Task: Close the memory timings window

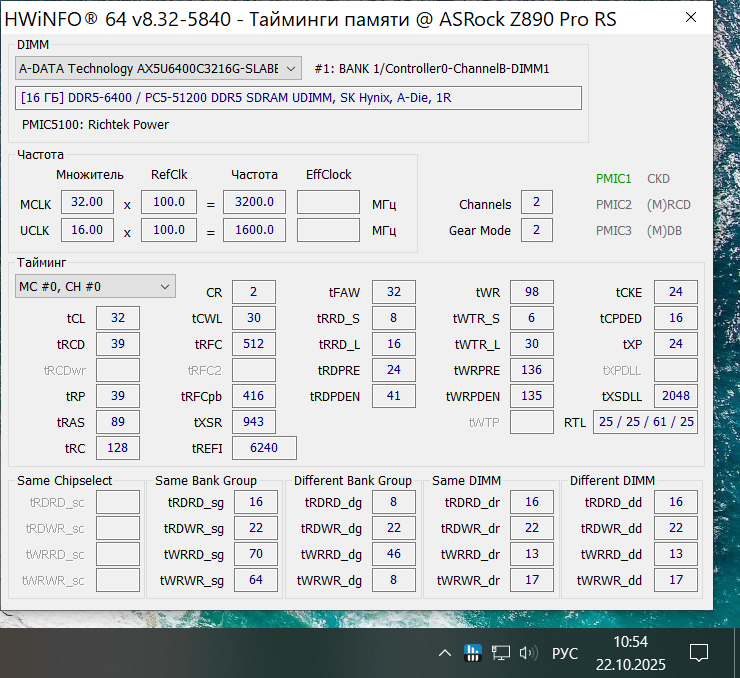Action: tap(691, 17)
